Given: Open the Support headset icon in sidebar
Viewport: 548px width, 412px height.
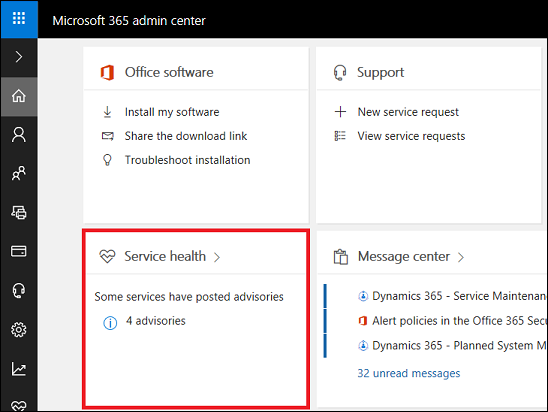Looking at the screenshot, I should pos(19,290).
